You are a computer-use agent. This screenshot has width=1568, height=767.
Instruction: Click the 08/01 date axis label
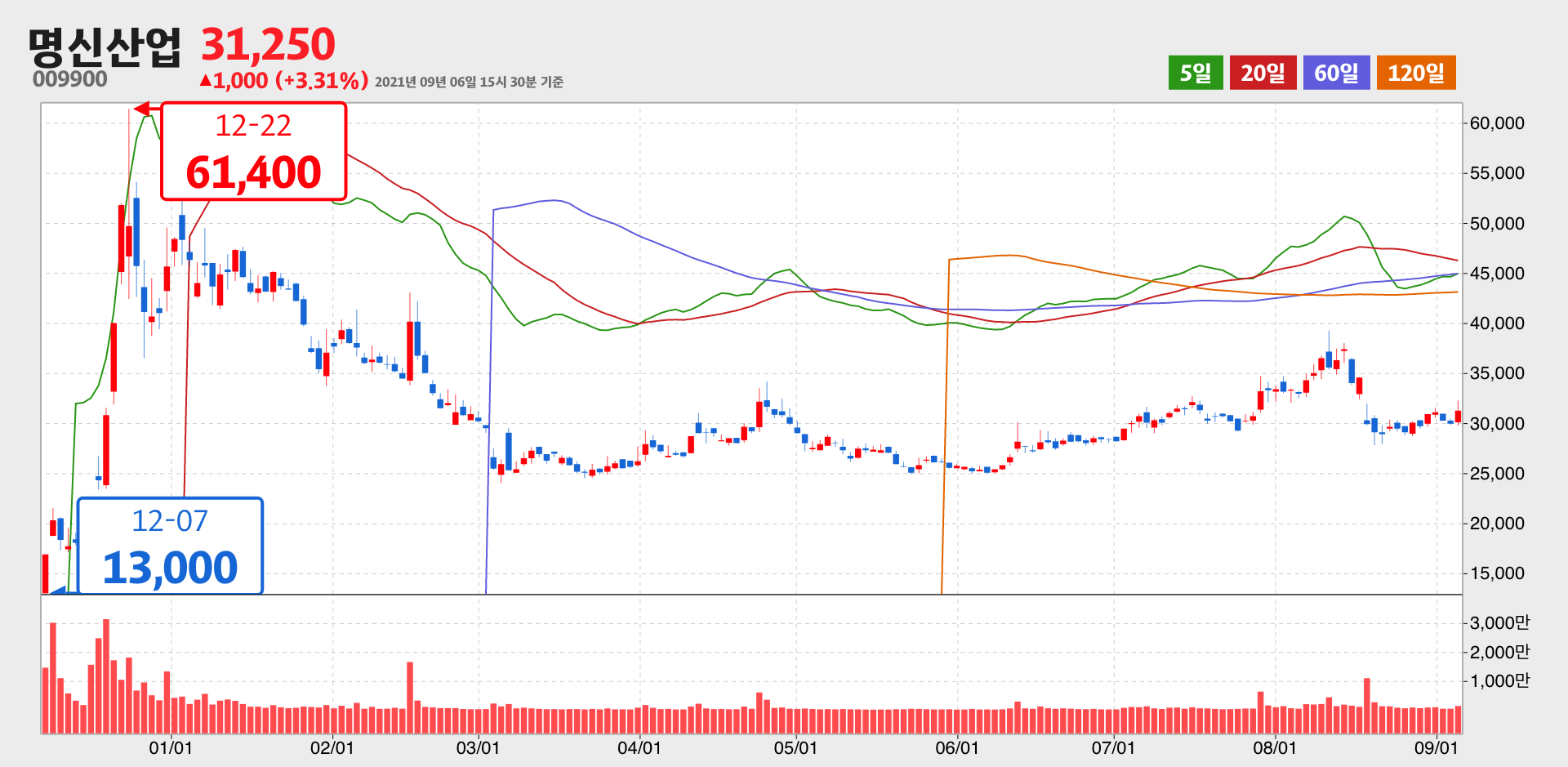(1275, 748)
